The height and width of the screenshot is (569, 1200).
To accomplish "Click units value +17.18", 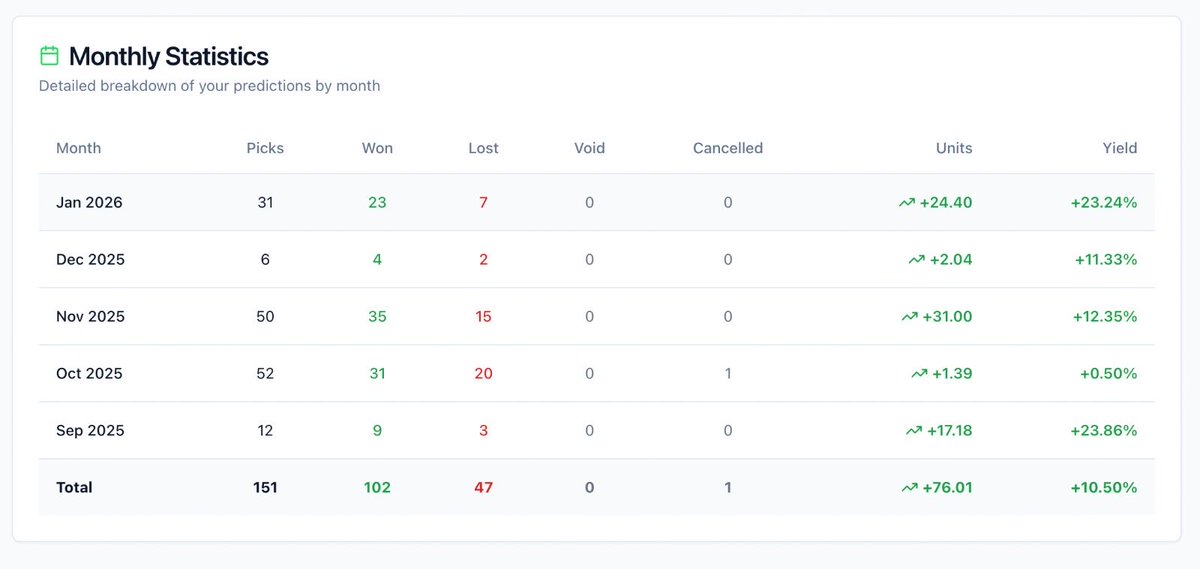I will [x=949, y=430].
